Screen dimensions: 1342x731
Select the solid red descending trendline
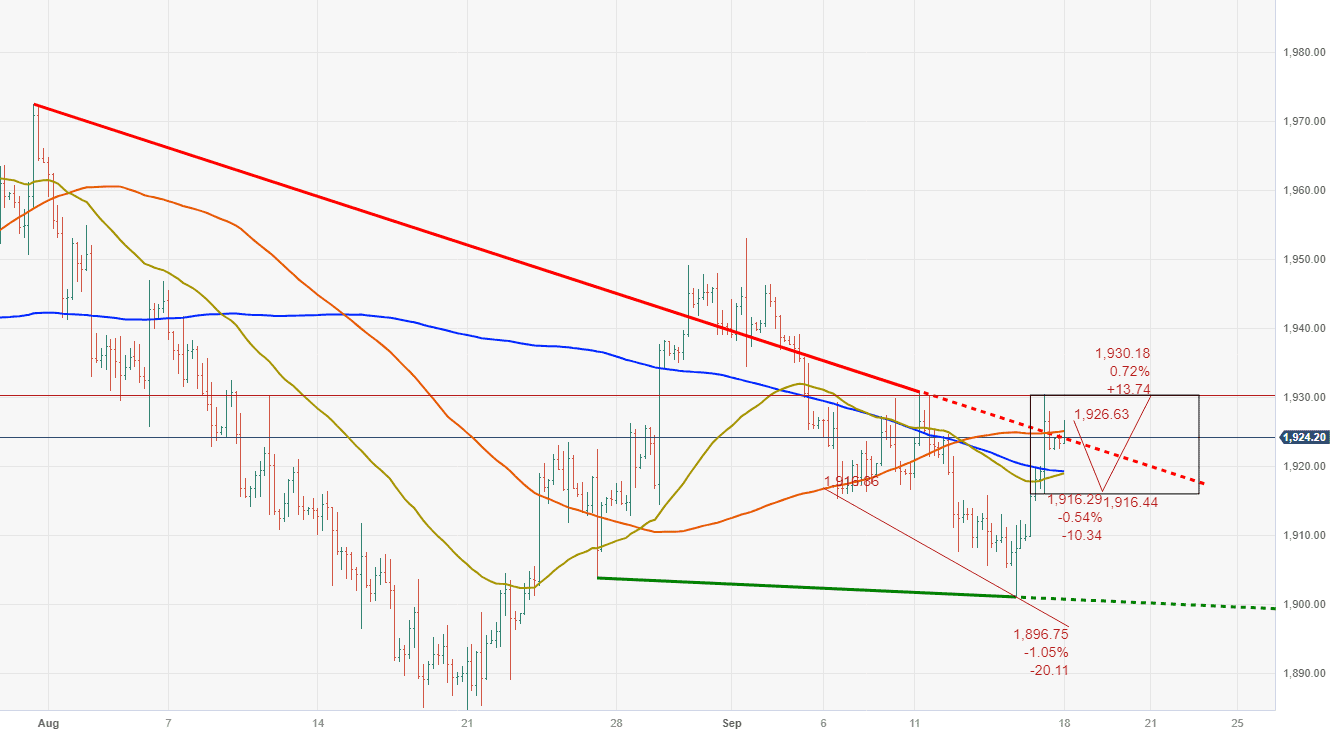click(475, 247)
